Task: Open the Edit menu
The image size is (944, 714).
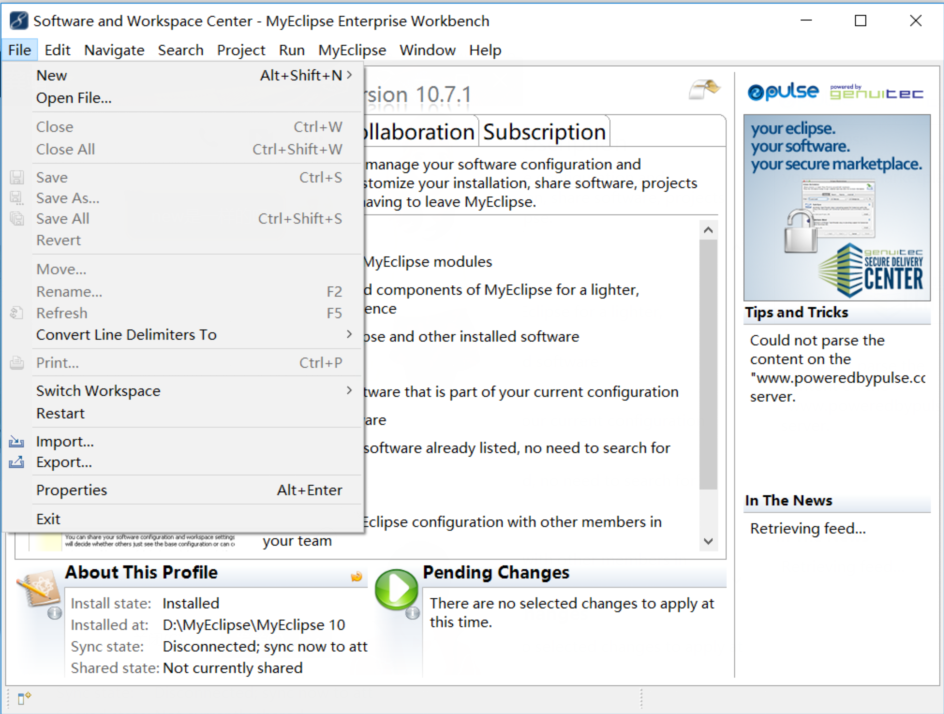Action: (x=57, y=50)
